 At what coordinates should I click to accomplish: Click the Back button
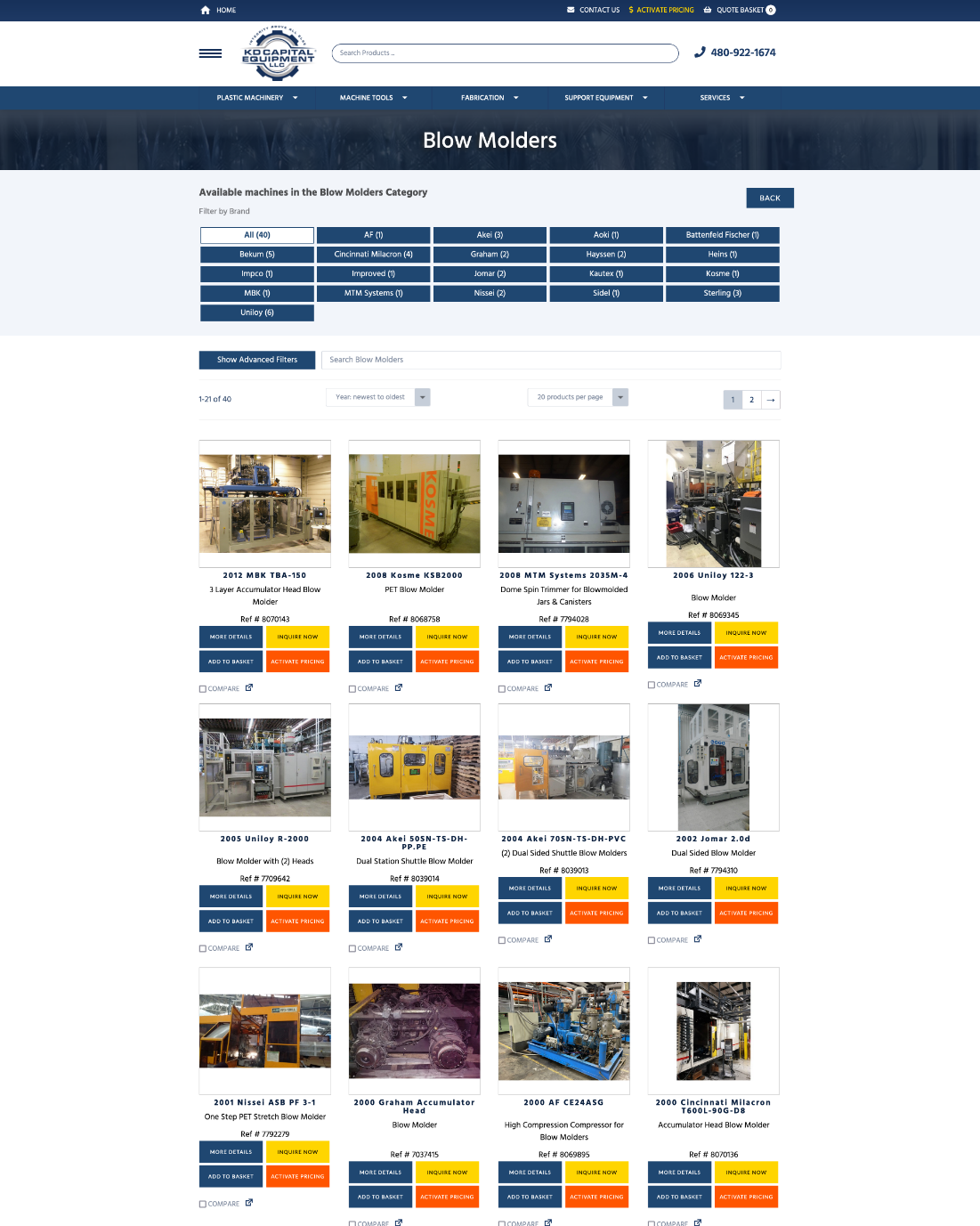770,198
